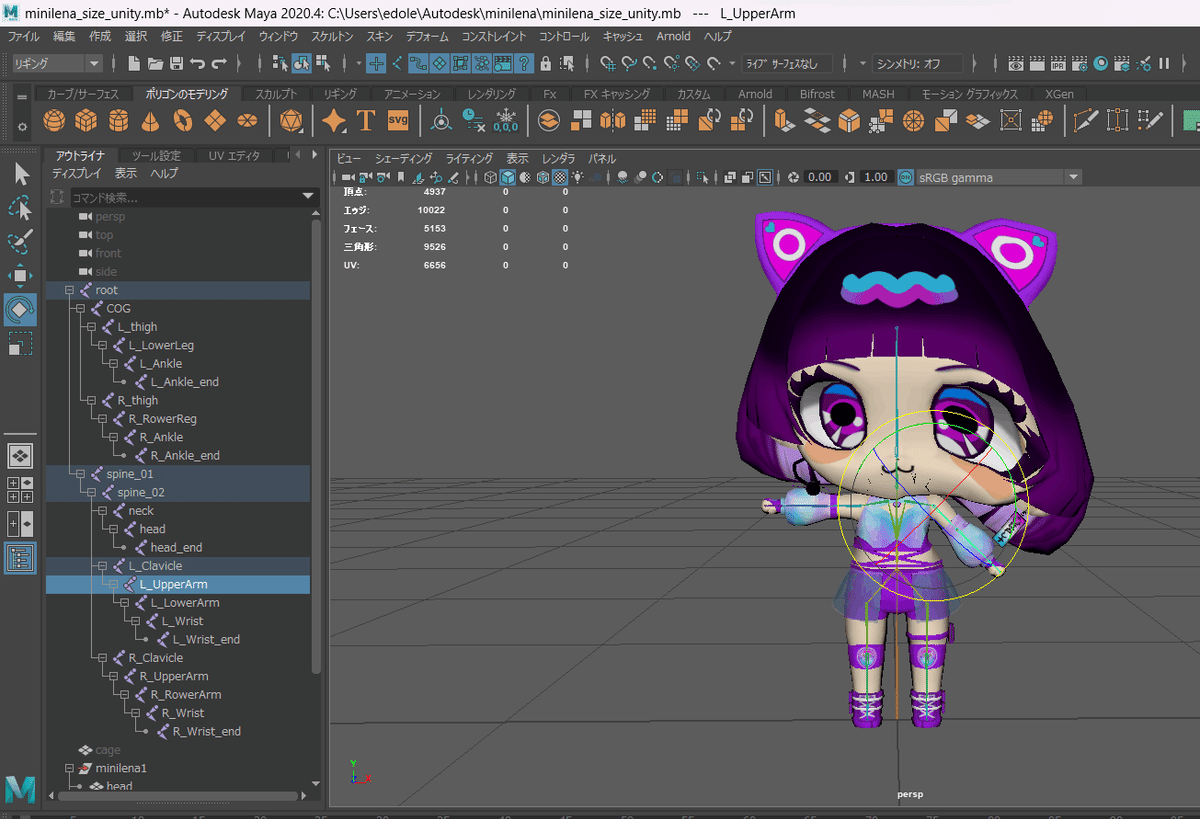Open the Outliner ディスプレイ menu

click(76, 173)
